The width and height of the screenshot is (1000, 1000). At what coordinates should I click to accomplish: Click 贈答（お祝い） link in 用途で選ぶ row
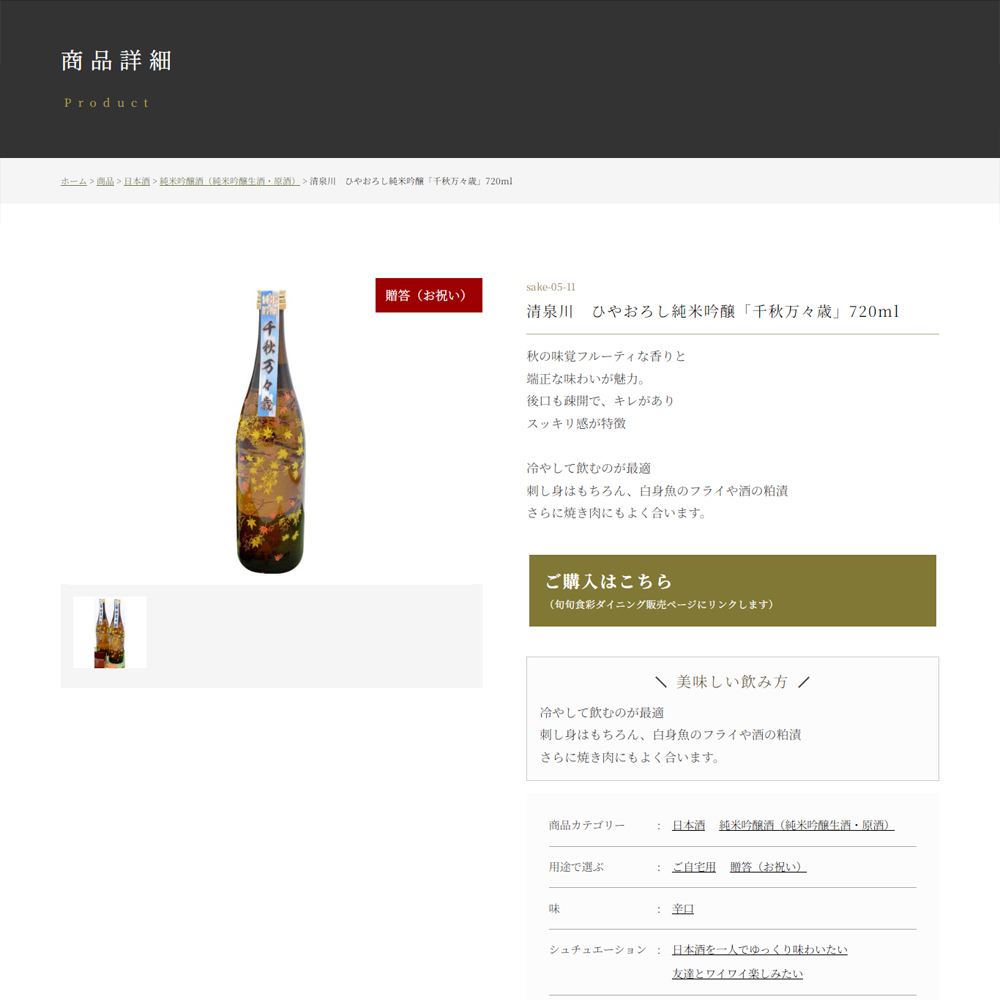[x=767, y=867]
